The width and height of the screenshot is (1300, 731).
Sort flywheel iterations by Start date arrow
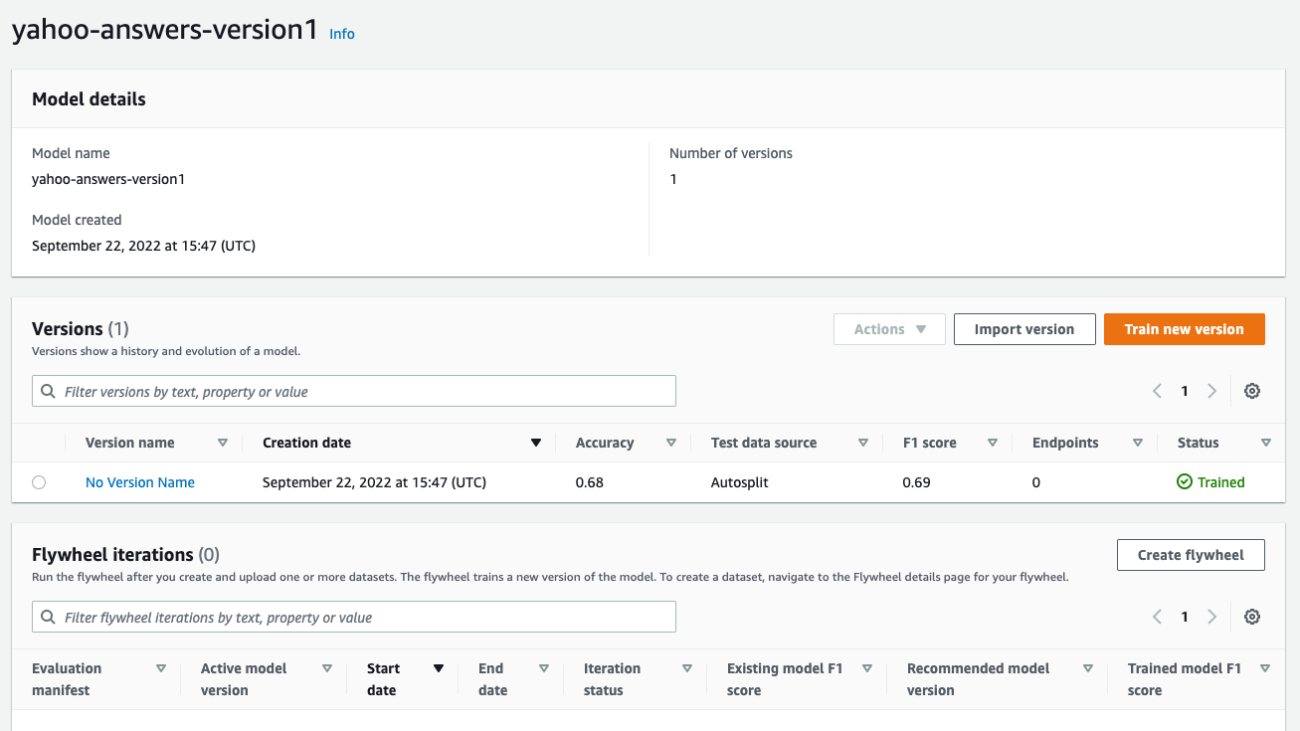[x=438, y=669]
